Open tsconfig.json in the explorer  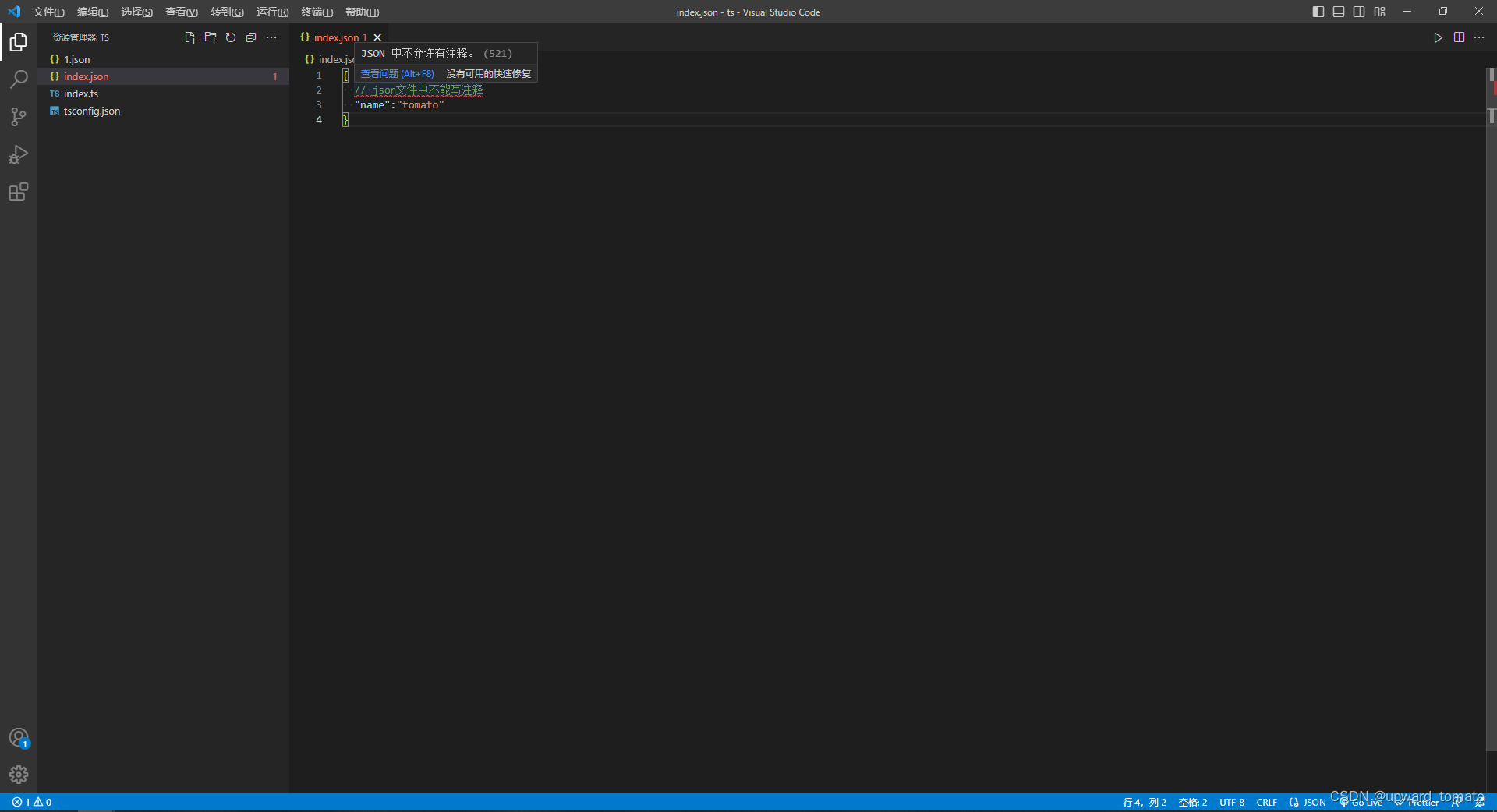(164, 111)
